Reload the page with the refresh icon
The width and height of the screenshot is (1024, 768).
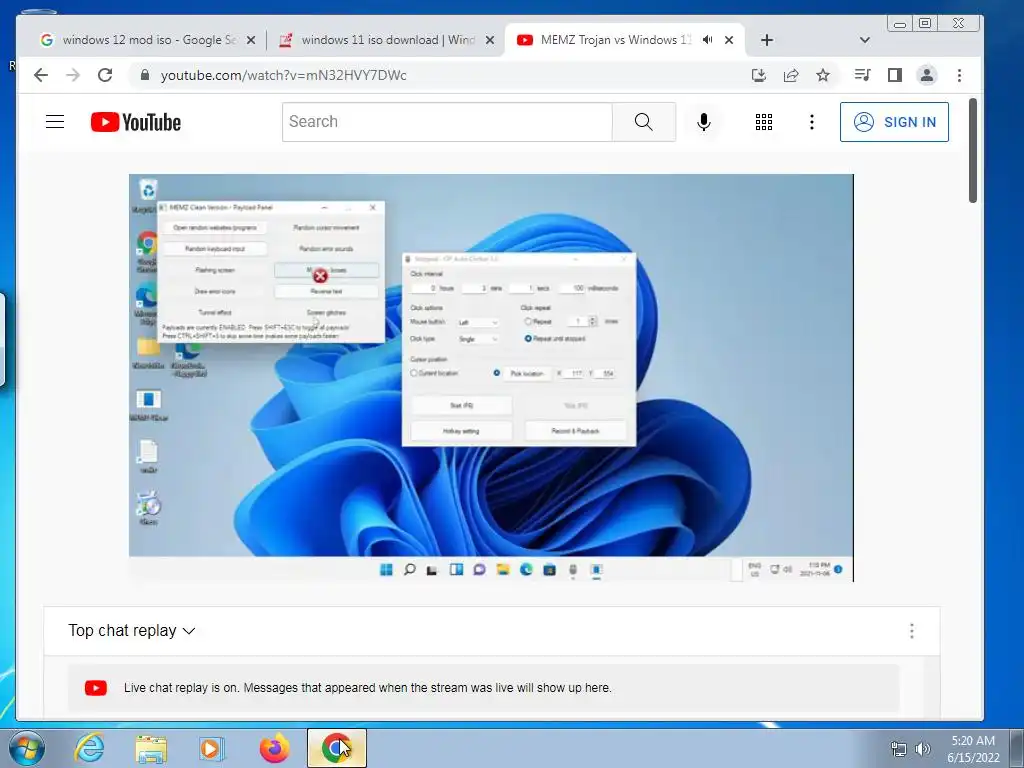(x=104, y=75)
